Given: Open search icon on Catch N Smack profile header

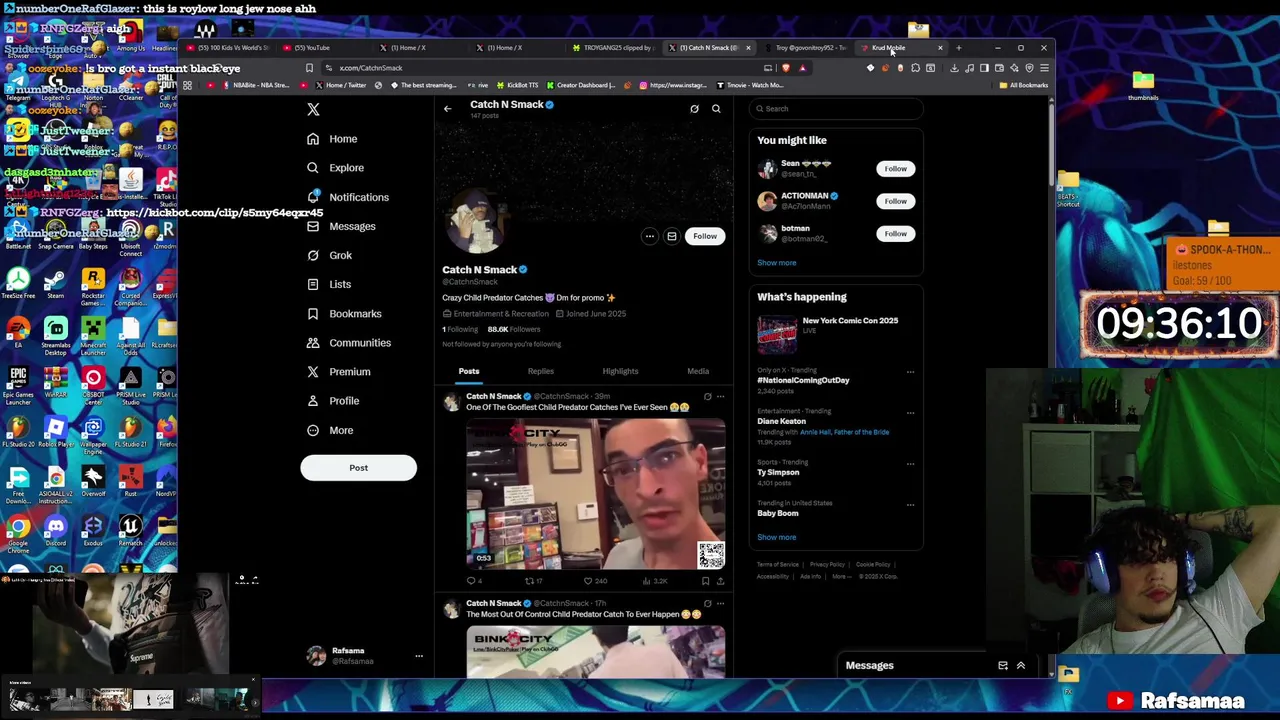Looking at the screenshot, I should tap(716, 108).
